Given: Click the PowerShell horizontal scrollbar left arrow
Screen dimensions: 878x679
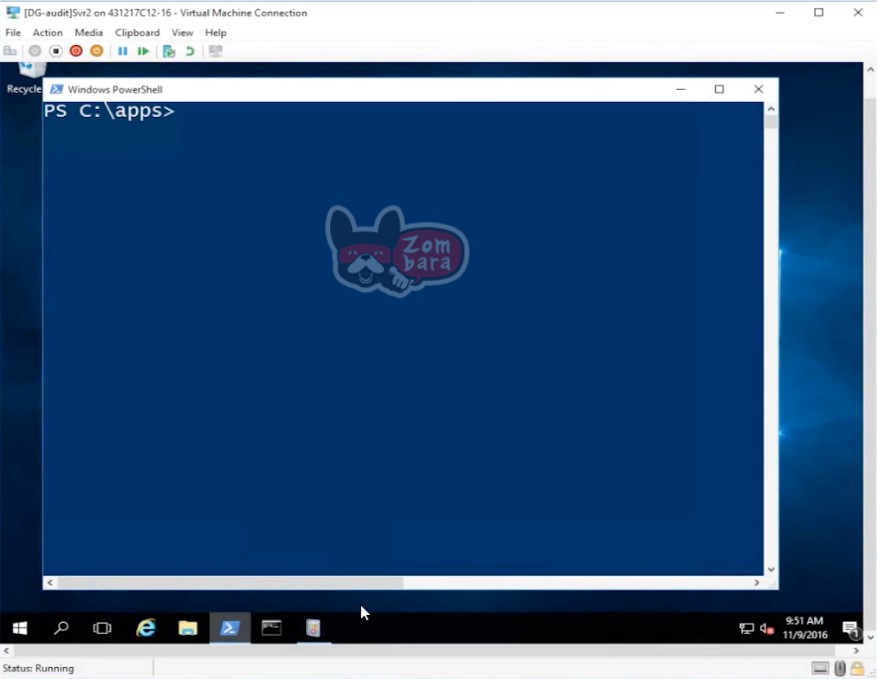Looking at the screenshot, I should (50, 583).
